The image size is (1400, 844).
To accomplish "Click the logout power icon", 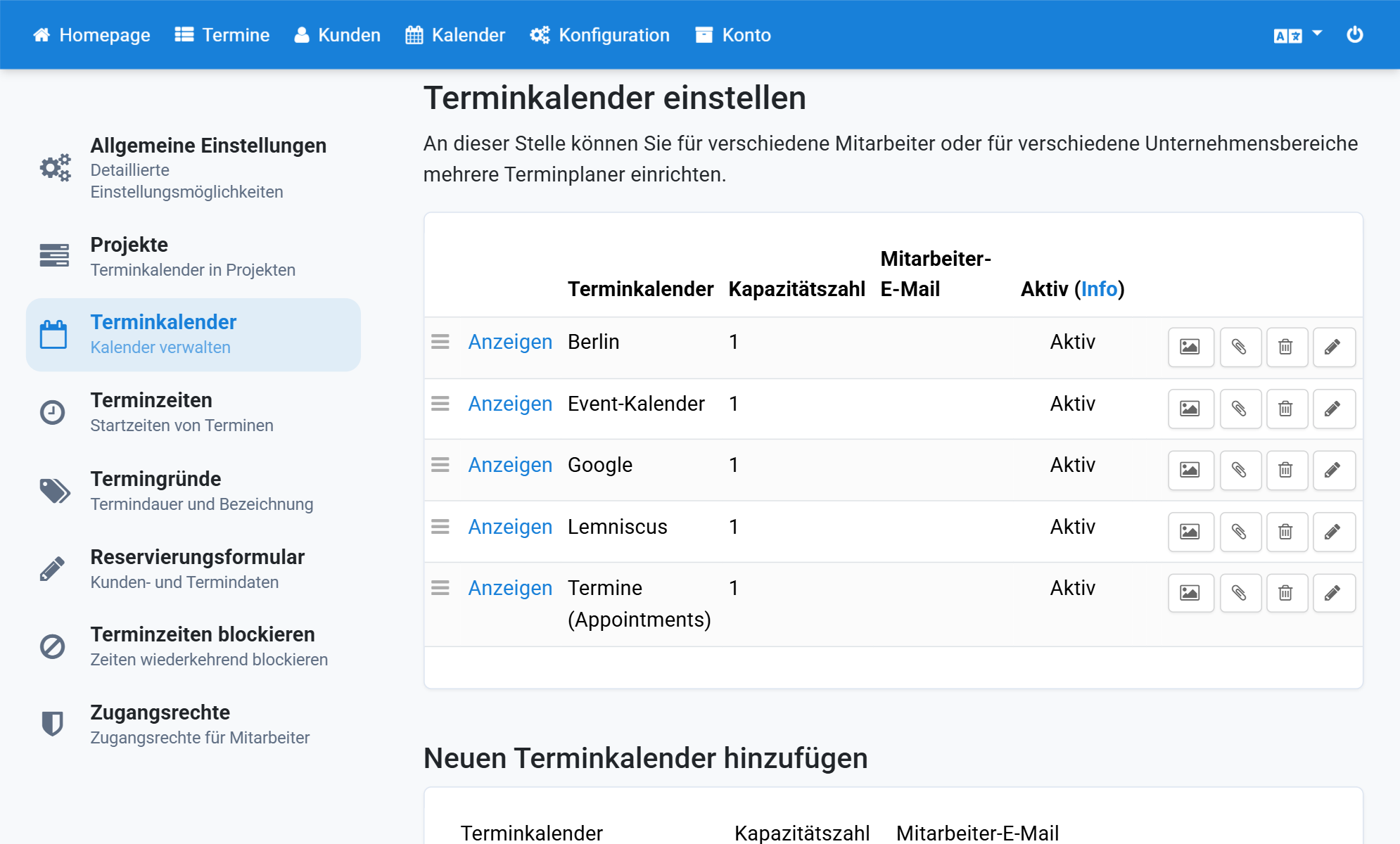I will pyautogui.click(x=1354, y=34).
